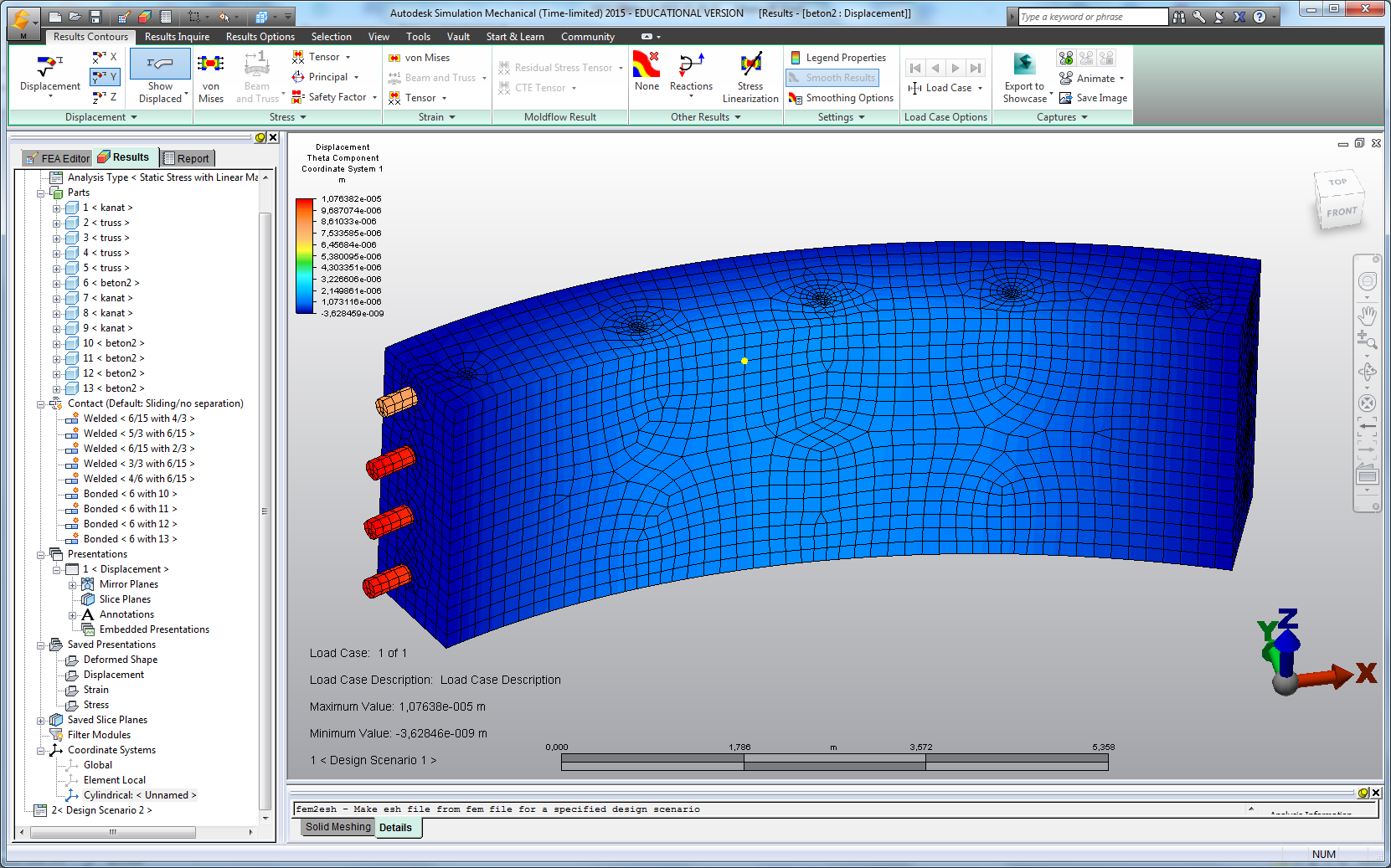The image size is (1391, 868).
Task: Click the displacement legend color bar
Action: coord(305,256)
